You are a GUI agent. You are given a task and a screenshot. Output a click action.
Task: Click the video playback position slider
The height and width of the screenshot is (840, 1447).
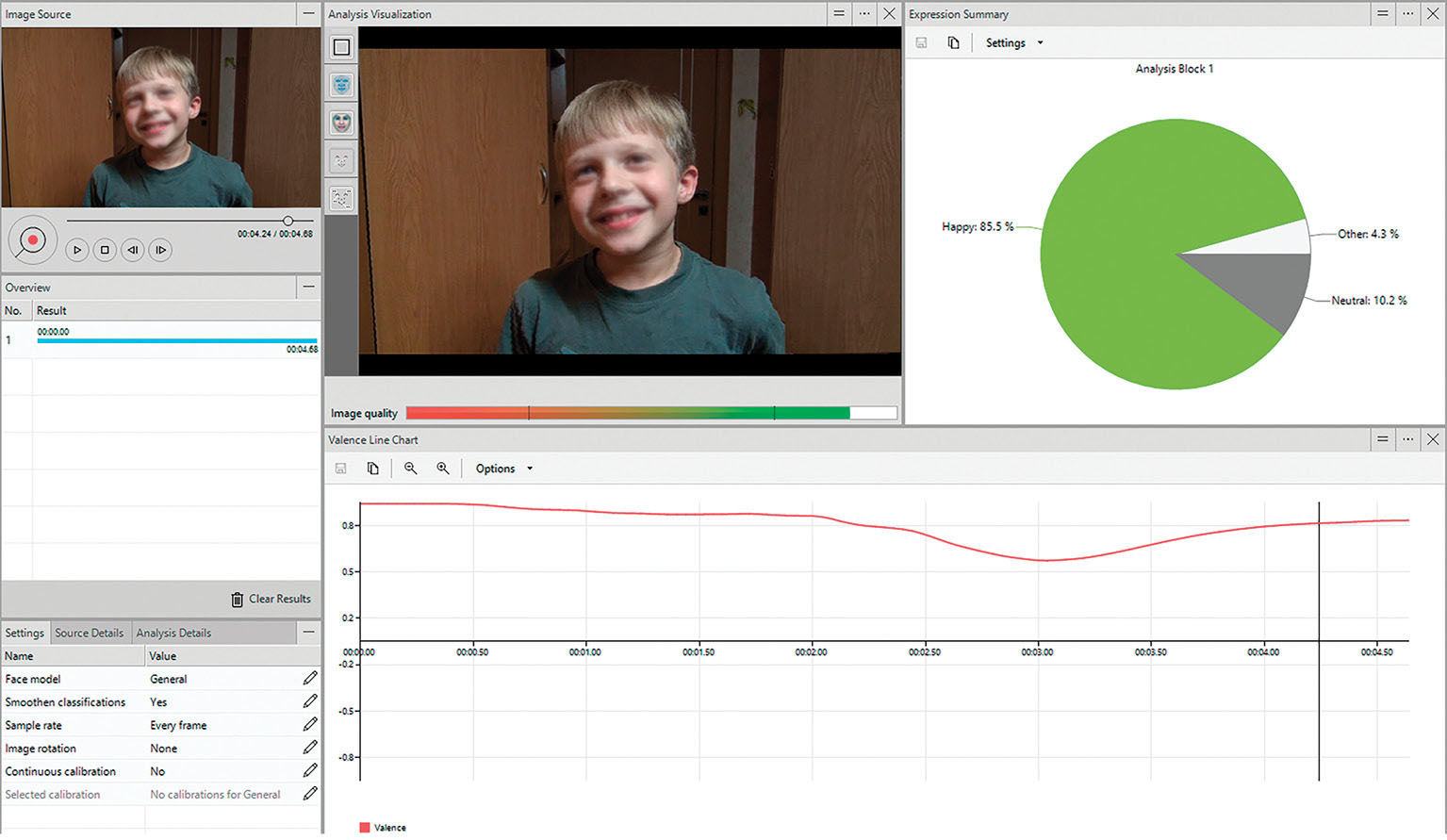tap(288, 221)
